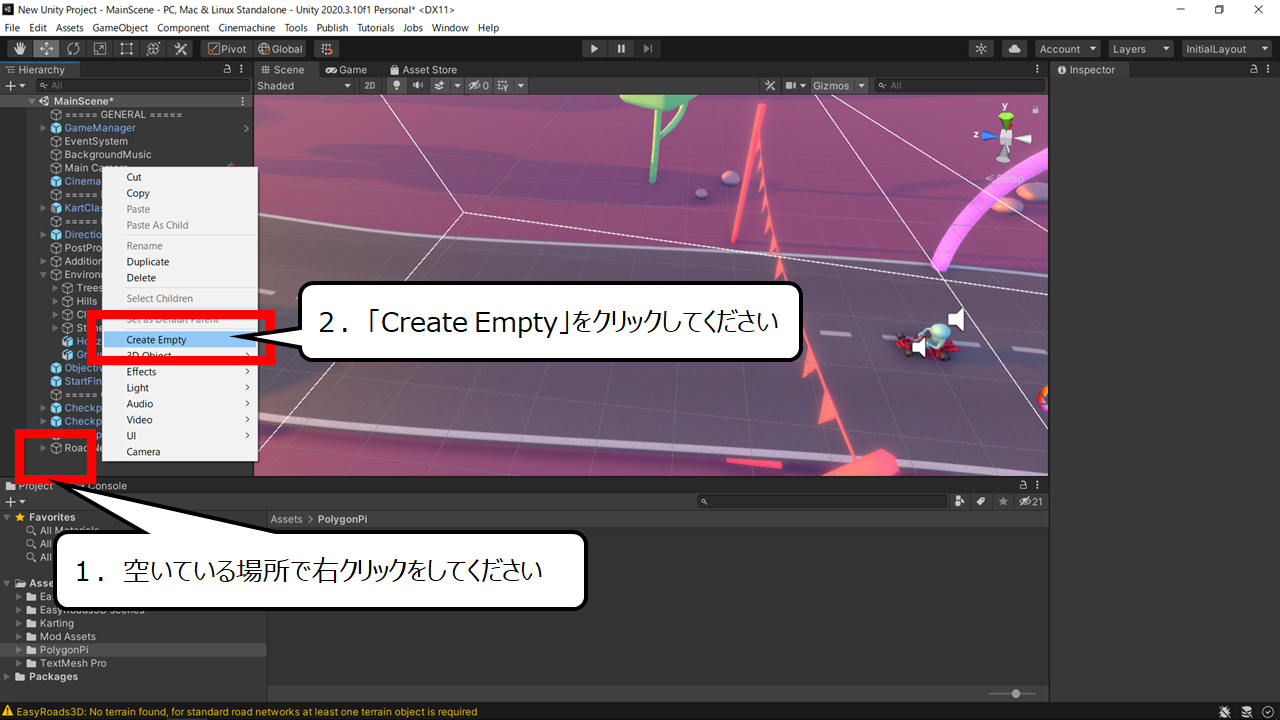Toggle Pivot handle position
This screenshot has width=1280, height=720.
(226, 48)
